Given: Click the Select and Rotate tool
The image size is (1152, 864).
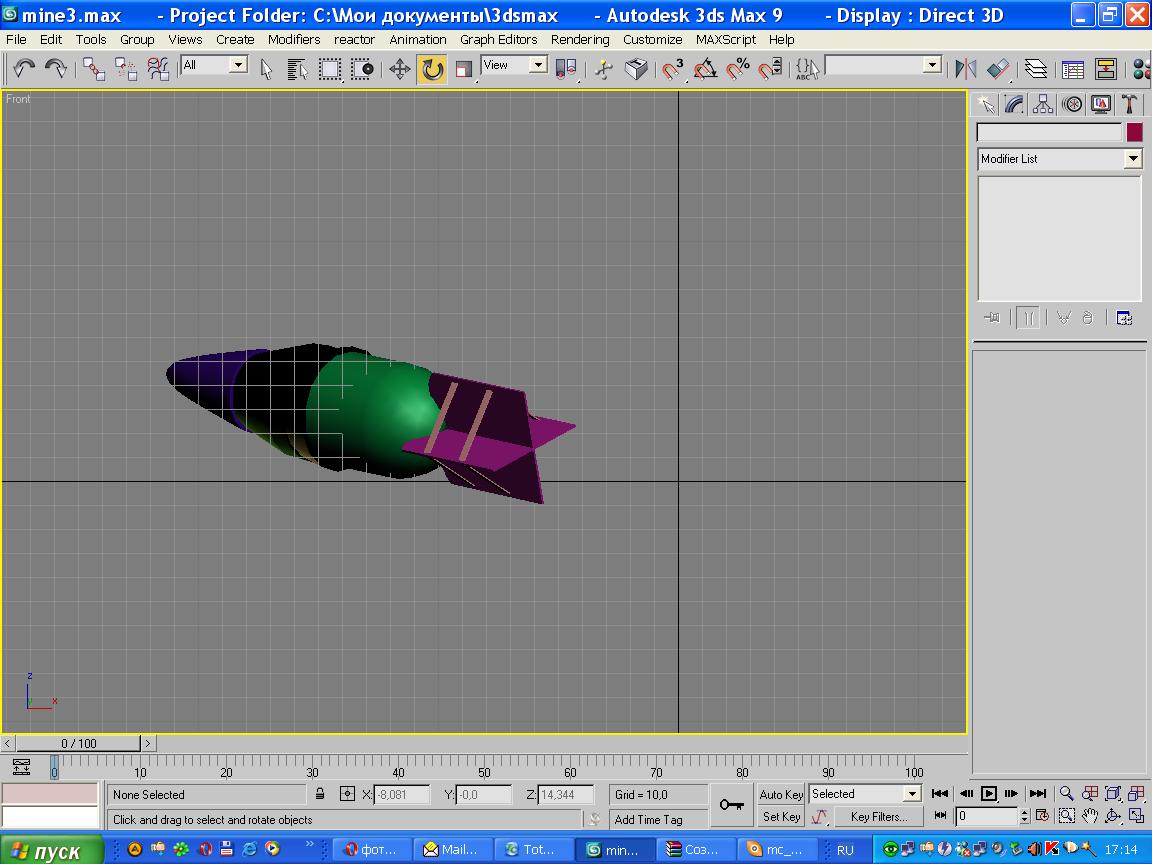Looking at the screenshot, I should pos(432,69).
